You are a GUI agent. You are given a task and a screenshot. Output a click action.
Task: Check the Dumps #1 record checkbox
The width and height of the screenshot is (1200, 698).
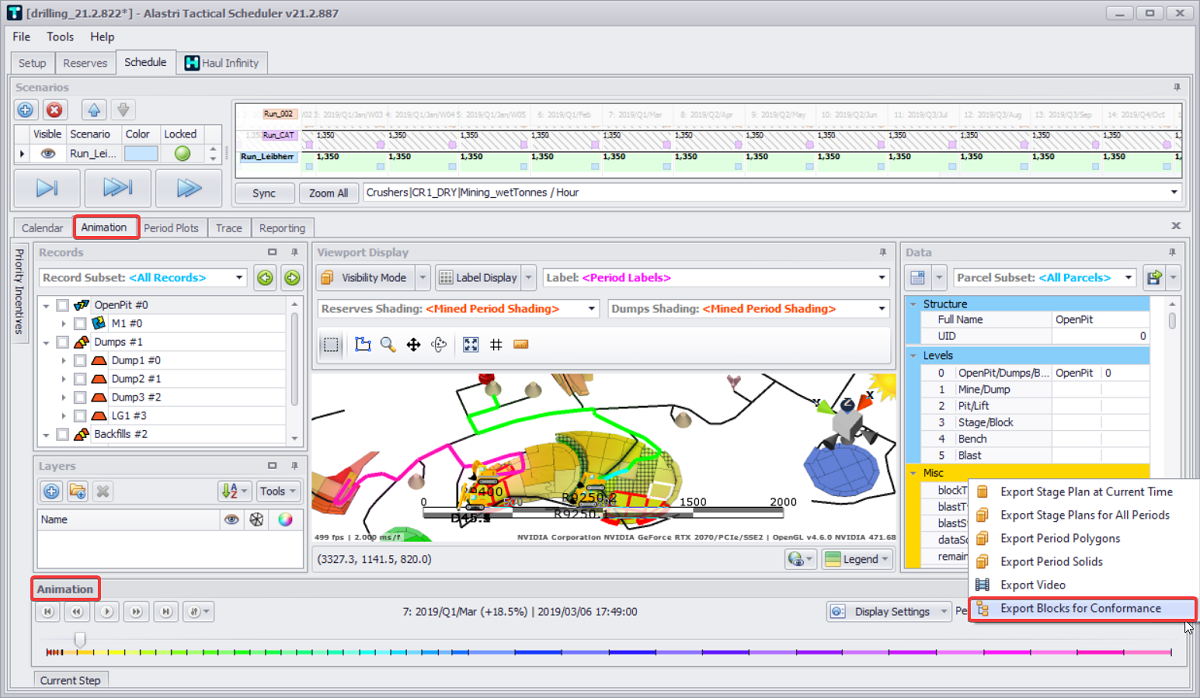[x=63, y=342]
